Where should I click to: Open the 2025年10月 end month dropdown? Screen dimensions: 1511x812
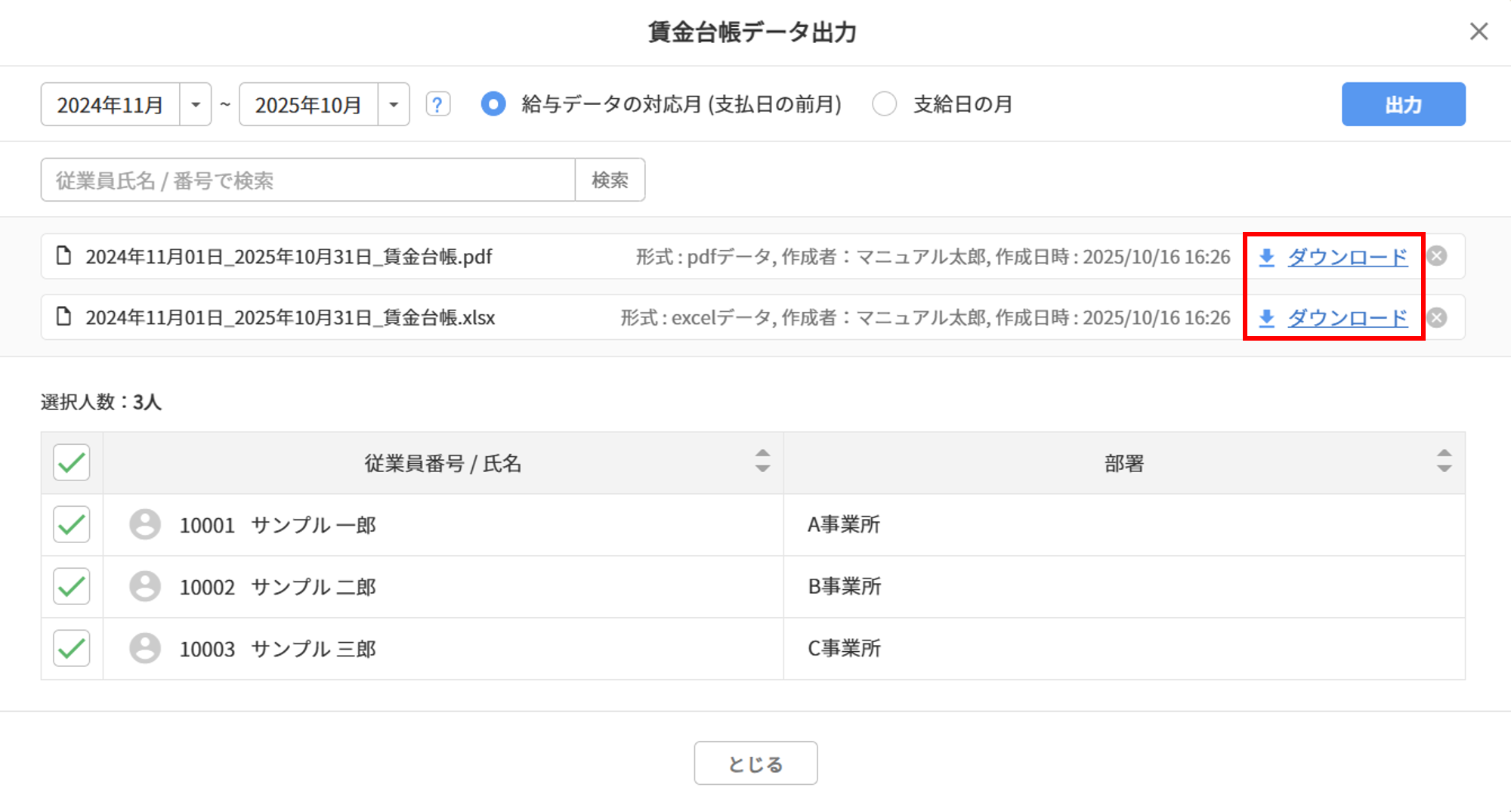[x=394, y=104]
